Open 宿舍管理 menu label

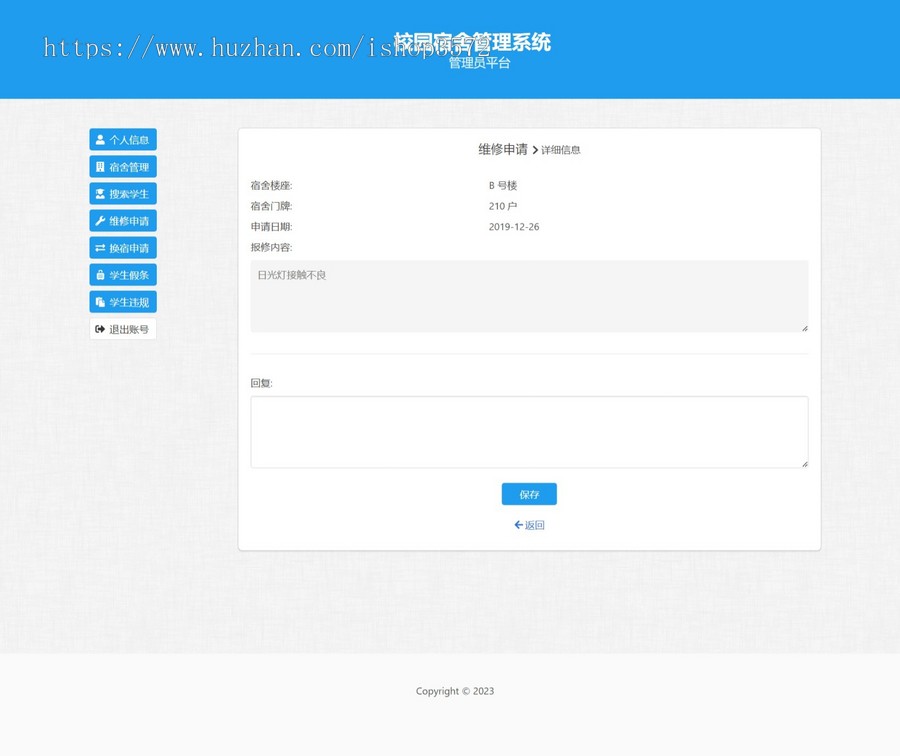click(129, 167)
